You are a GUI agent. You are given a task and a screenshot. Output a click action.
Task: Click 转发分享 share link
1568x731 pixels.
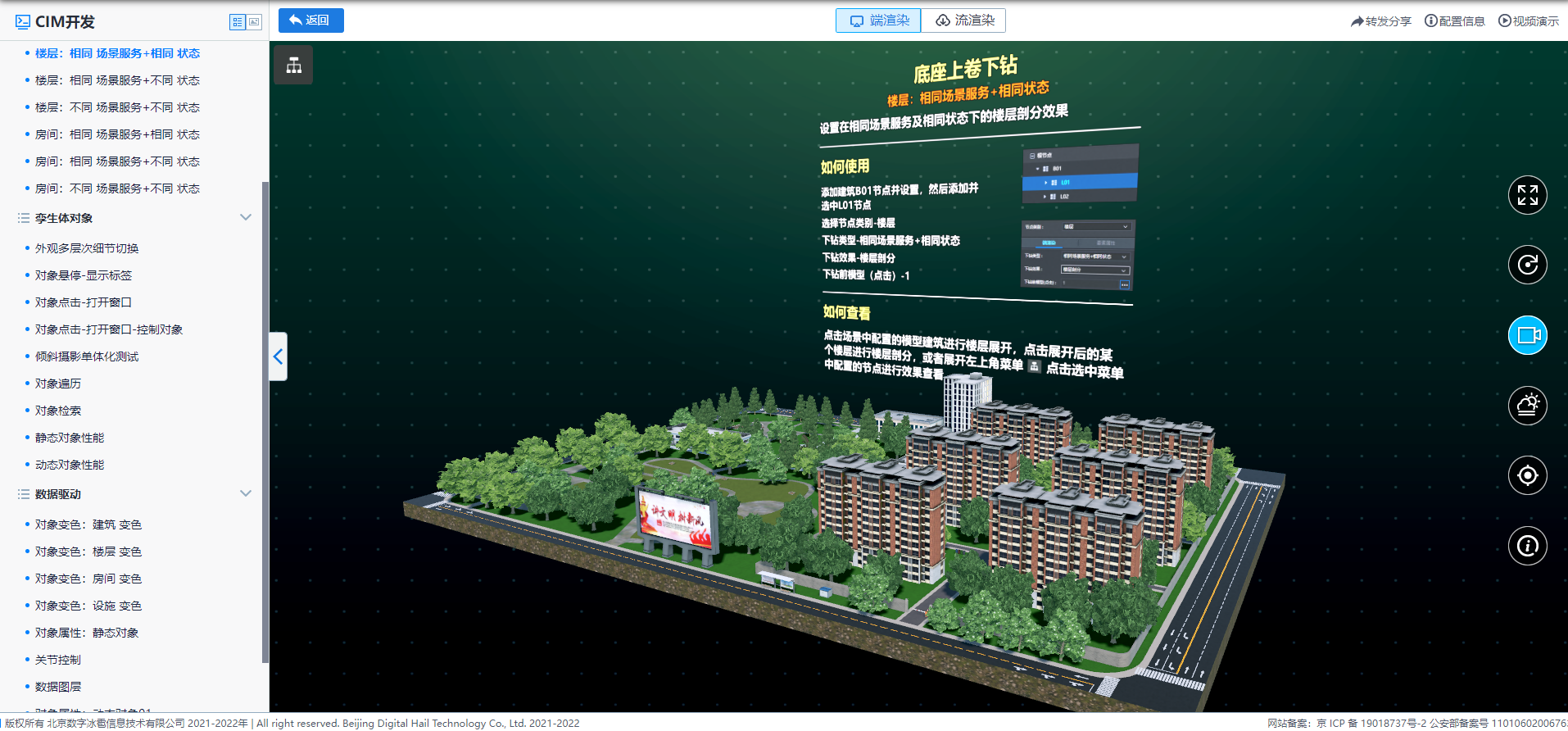tap(1380, 21)
